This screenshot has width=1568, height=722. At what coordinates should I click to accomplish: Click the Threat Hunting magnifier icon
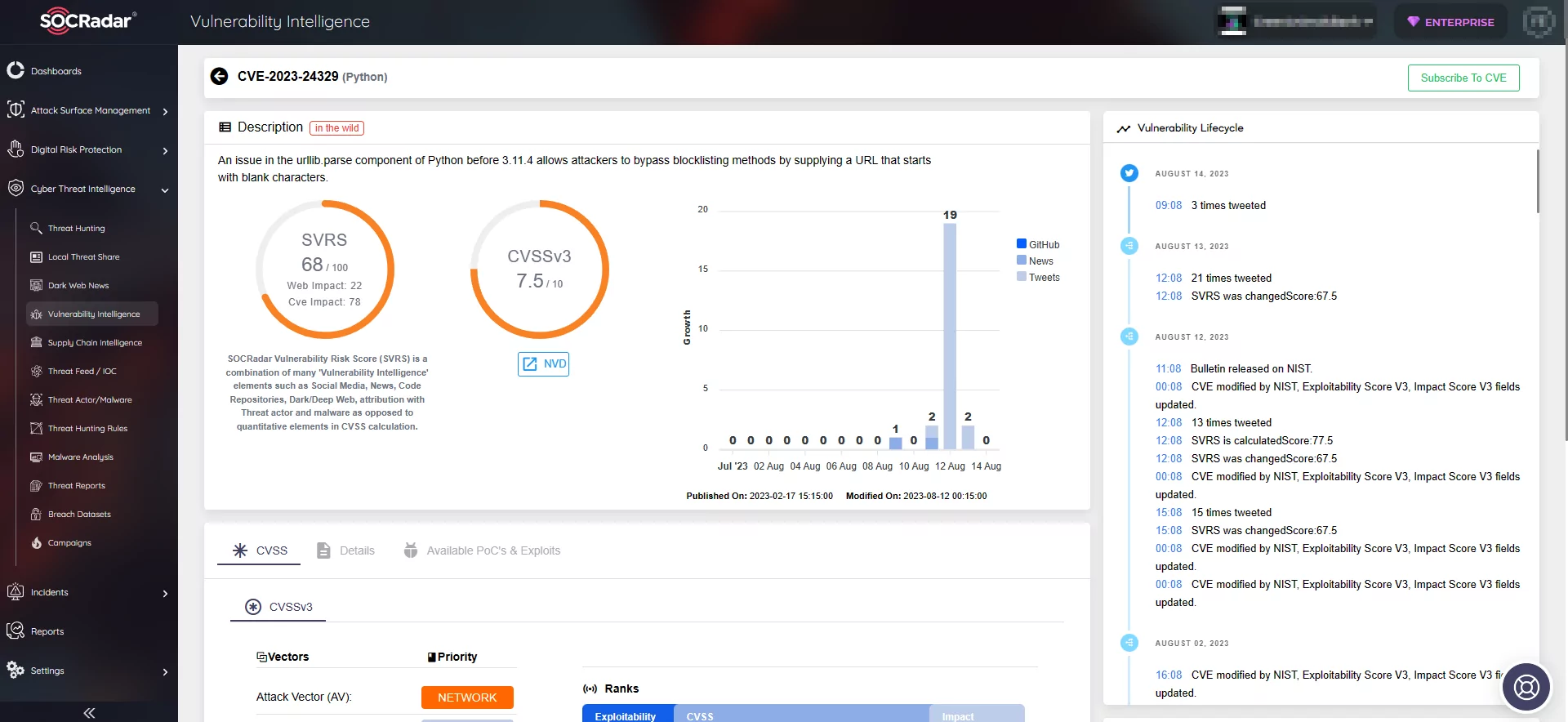(36, 228)
